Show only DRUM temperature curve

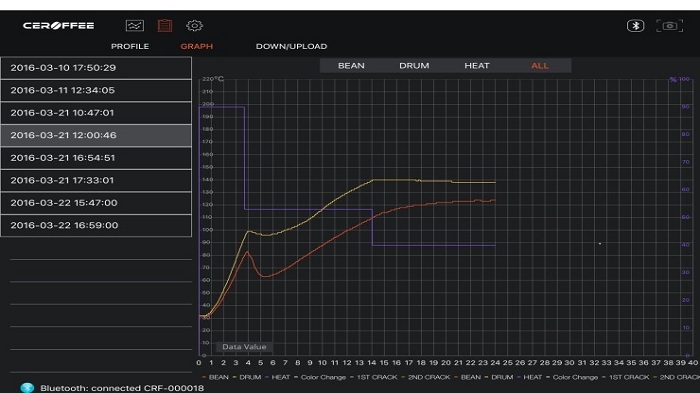click(x=414, y=66)
